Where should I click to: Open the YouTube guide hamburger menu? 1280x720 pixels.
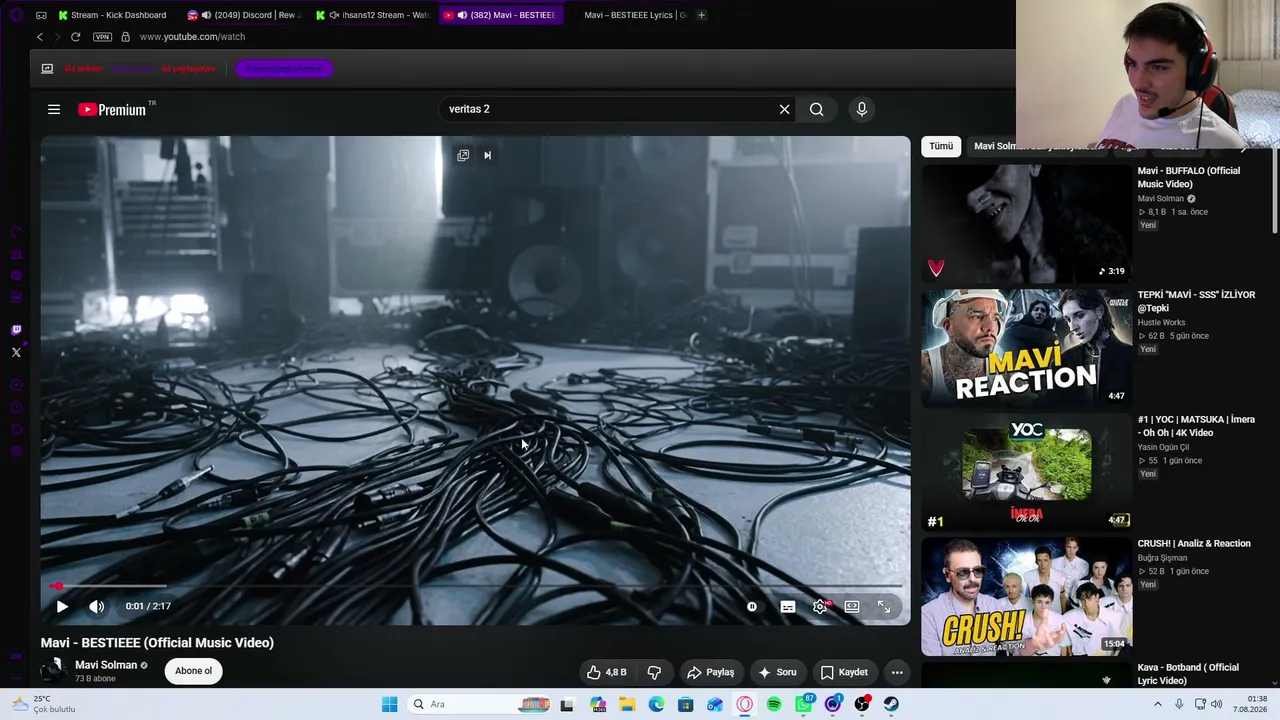coord(54,109)
